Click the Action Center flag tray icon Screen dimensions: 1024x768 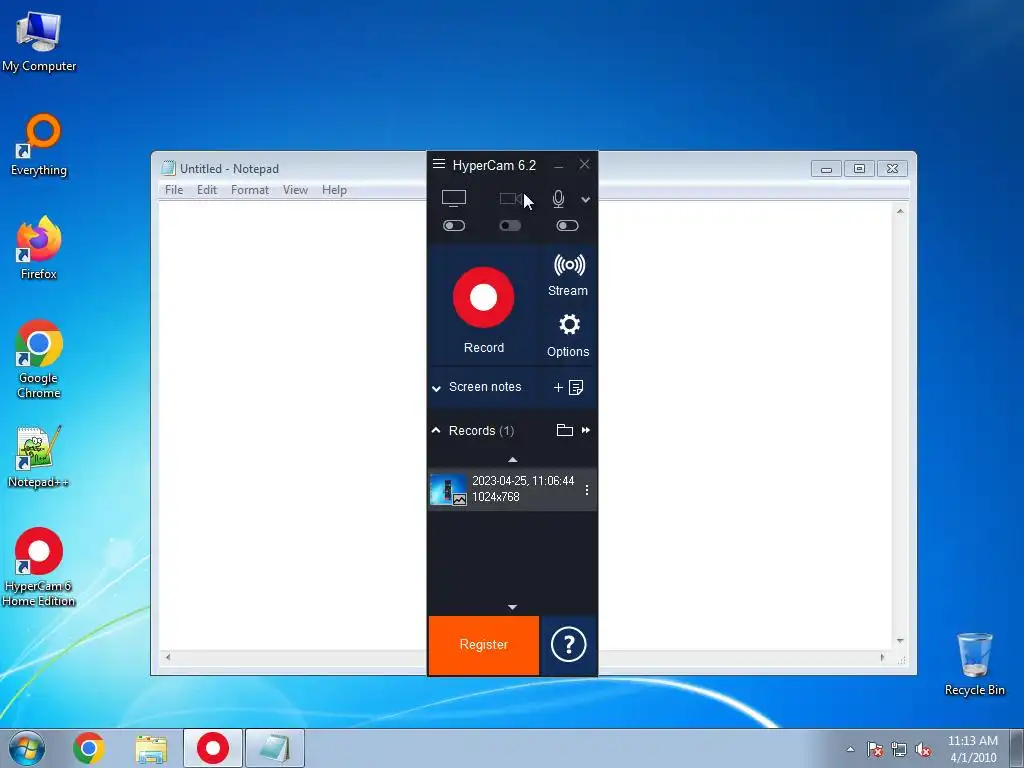tap(875, 749)
